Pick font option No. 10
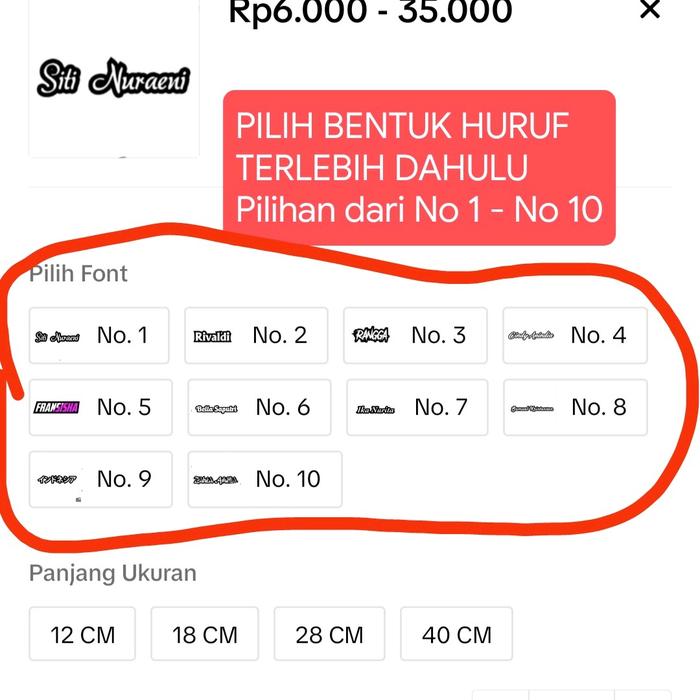Screen dimensions: 700x700 click(264, 479)
